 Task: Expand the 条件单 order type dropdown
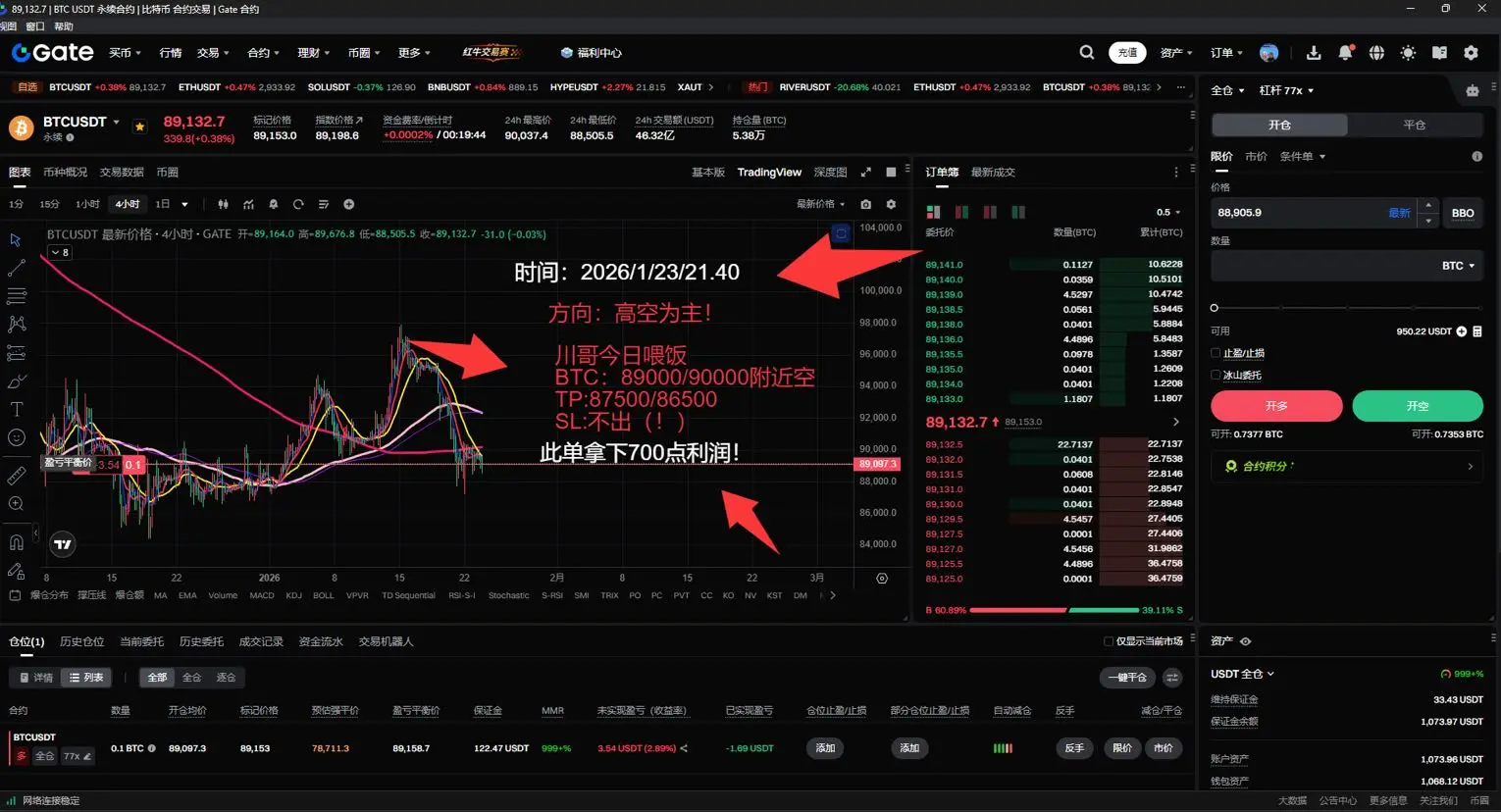[x=1303, y=157]
